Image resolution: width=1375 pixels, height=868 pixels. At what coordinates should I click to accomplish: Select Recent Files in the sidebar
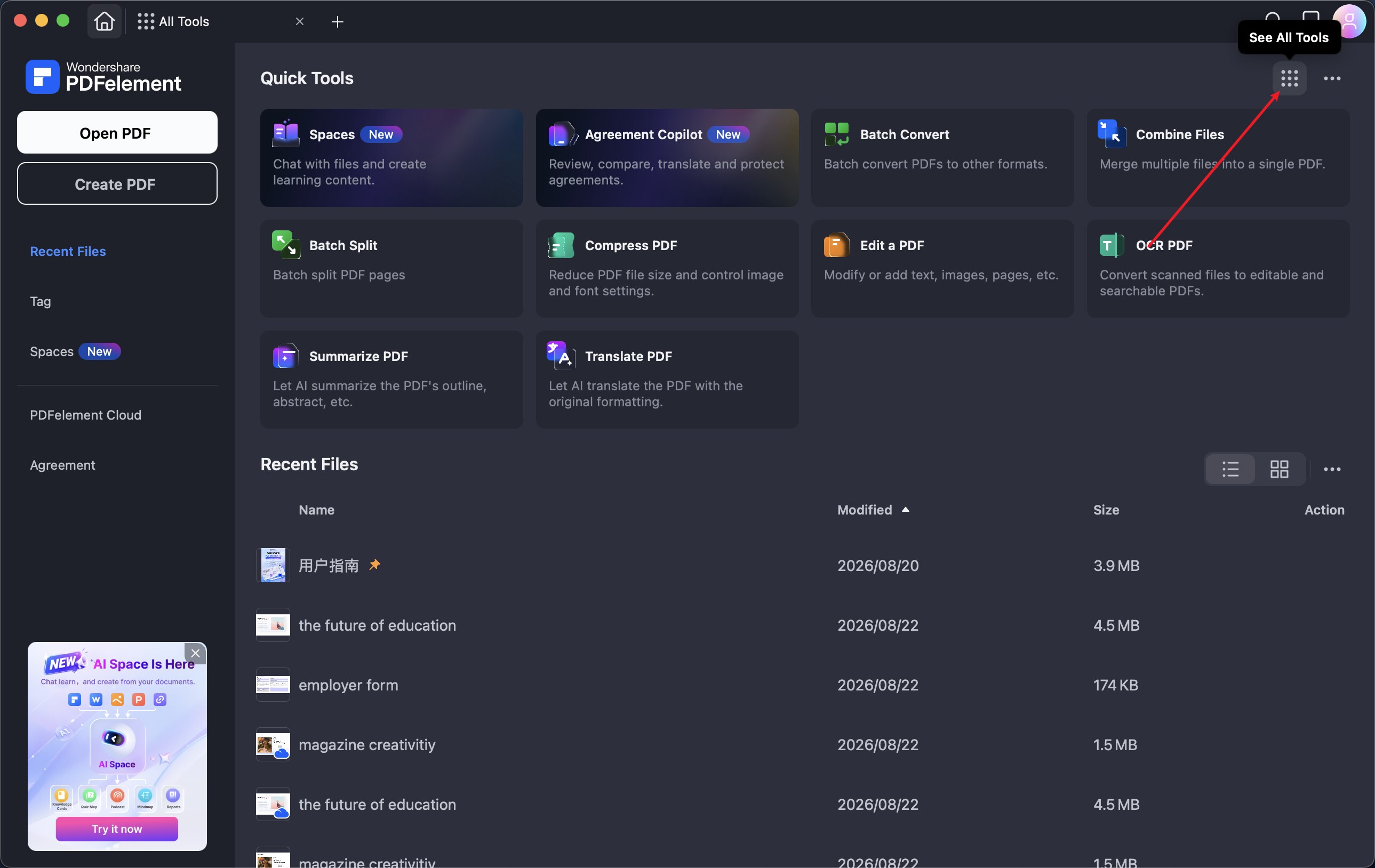(x=68, y=251)
